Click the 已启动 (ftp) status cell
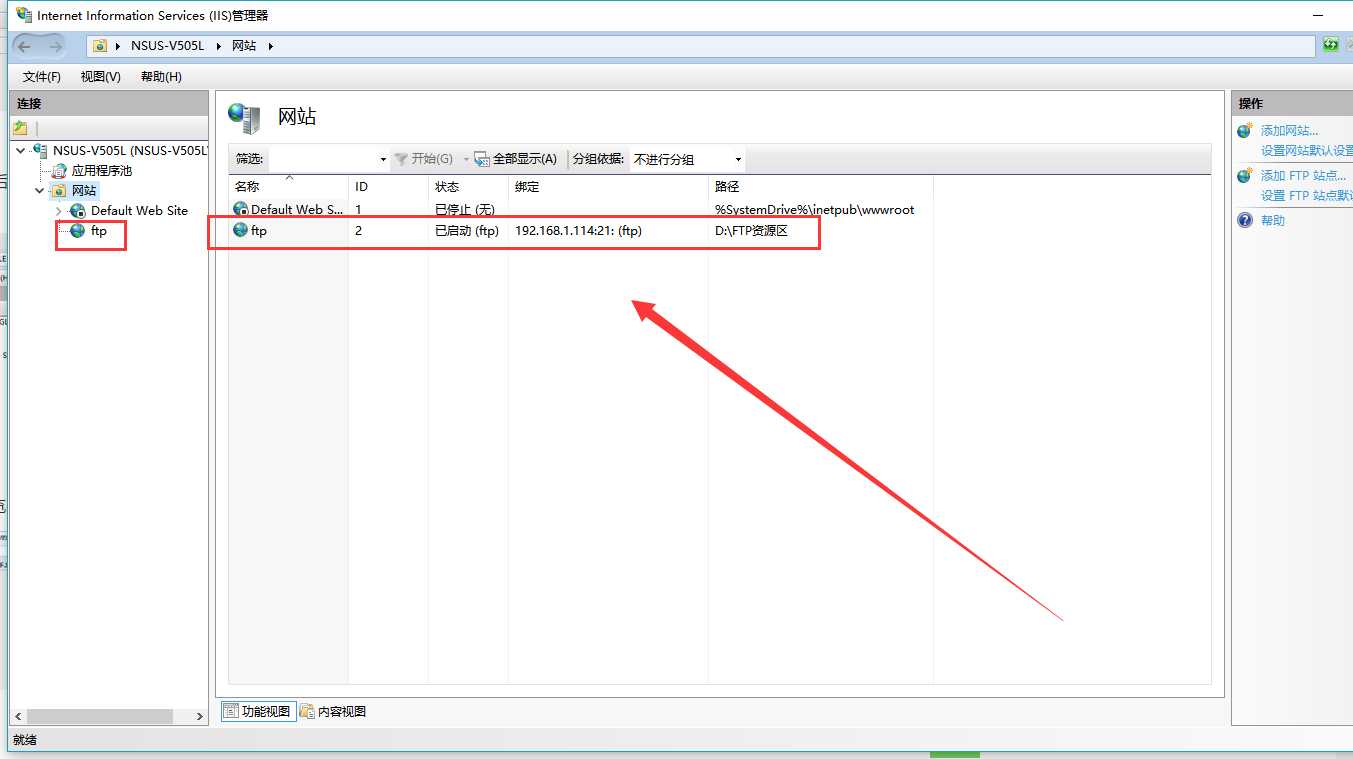This screenshot has height=759, width=1353. point(467,231)
